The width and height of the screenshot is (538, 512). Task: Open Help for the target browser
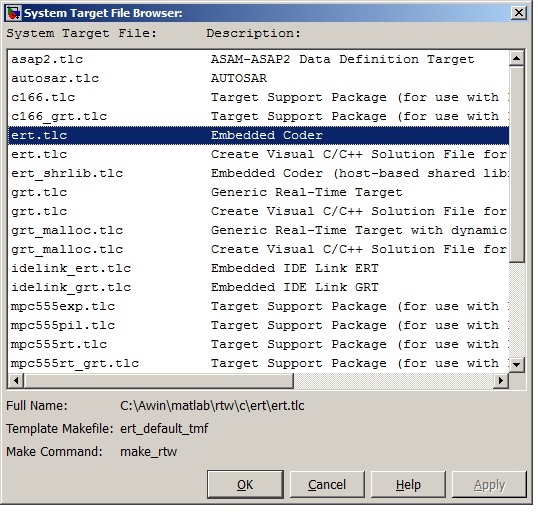[408, 484]
